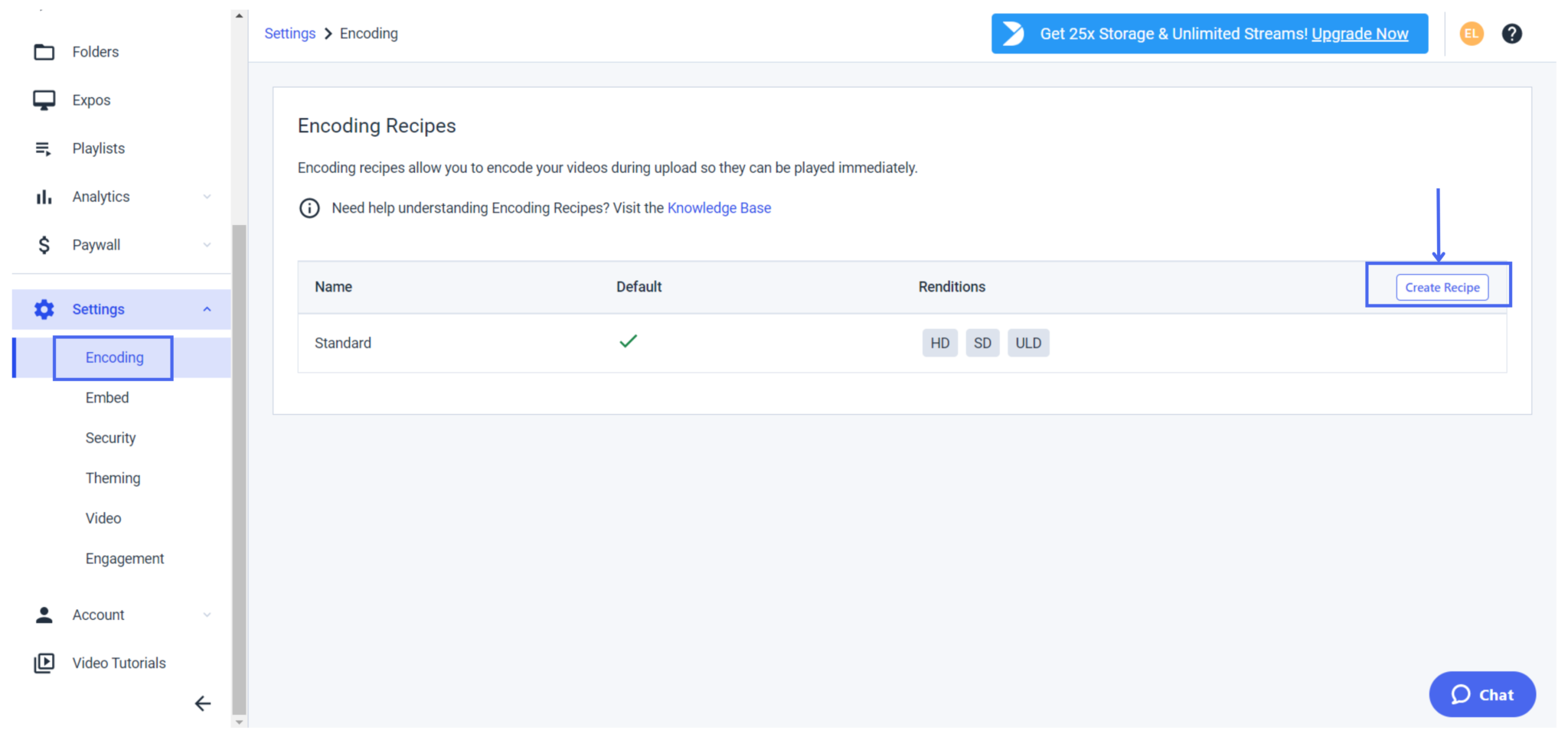Expand the Account submenu chevron
1568x737 pixels.
[x=207, y=615]
